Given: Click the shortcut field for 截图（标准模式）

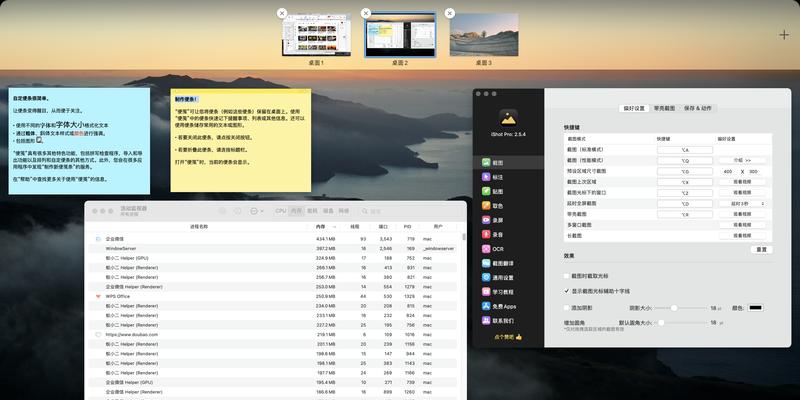Looking at the screenshot, I should pos(685,150).
